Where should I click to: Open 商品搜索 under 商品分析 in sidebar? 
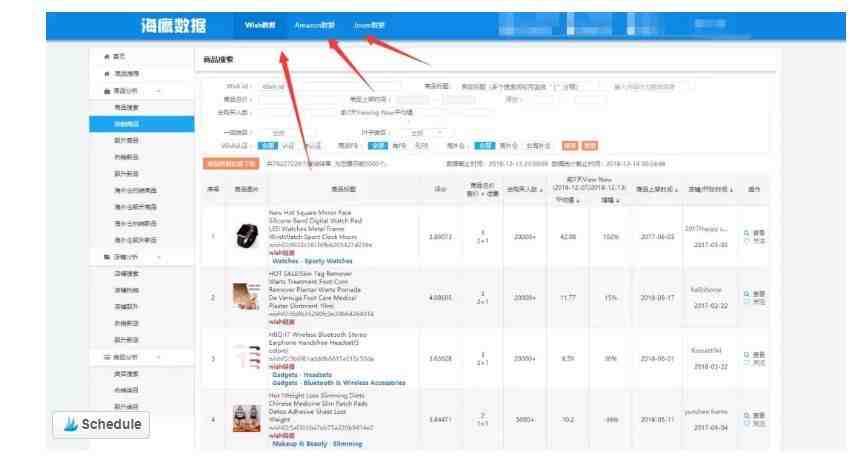coord(126,107)
